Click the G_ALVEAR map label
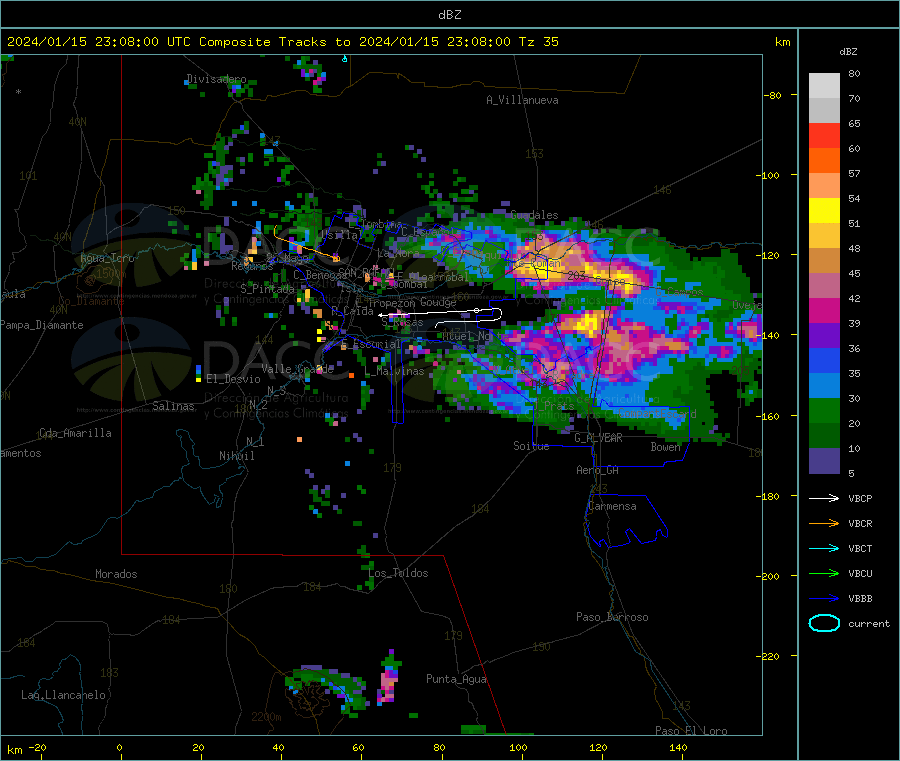Image resolution: width=900 pixels, height=761 pixels. (x=598, y=438)
